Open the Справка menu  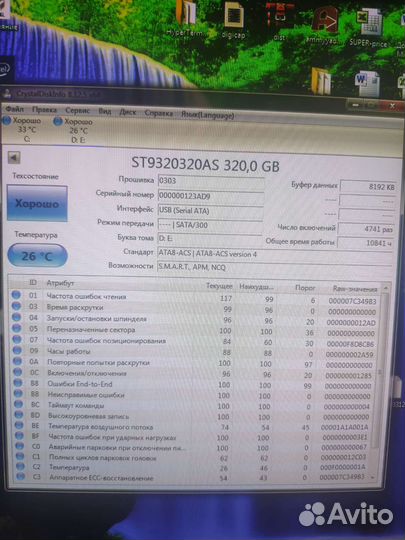point(159,113)
